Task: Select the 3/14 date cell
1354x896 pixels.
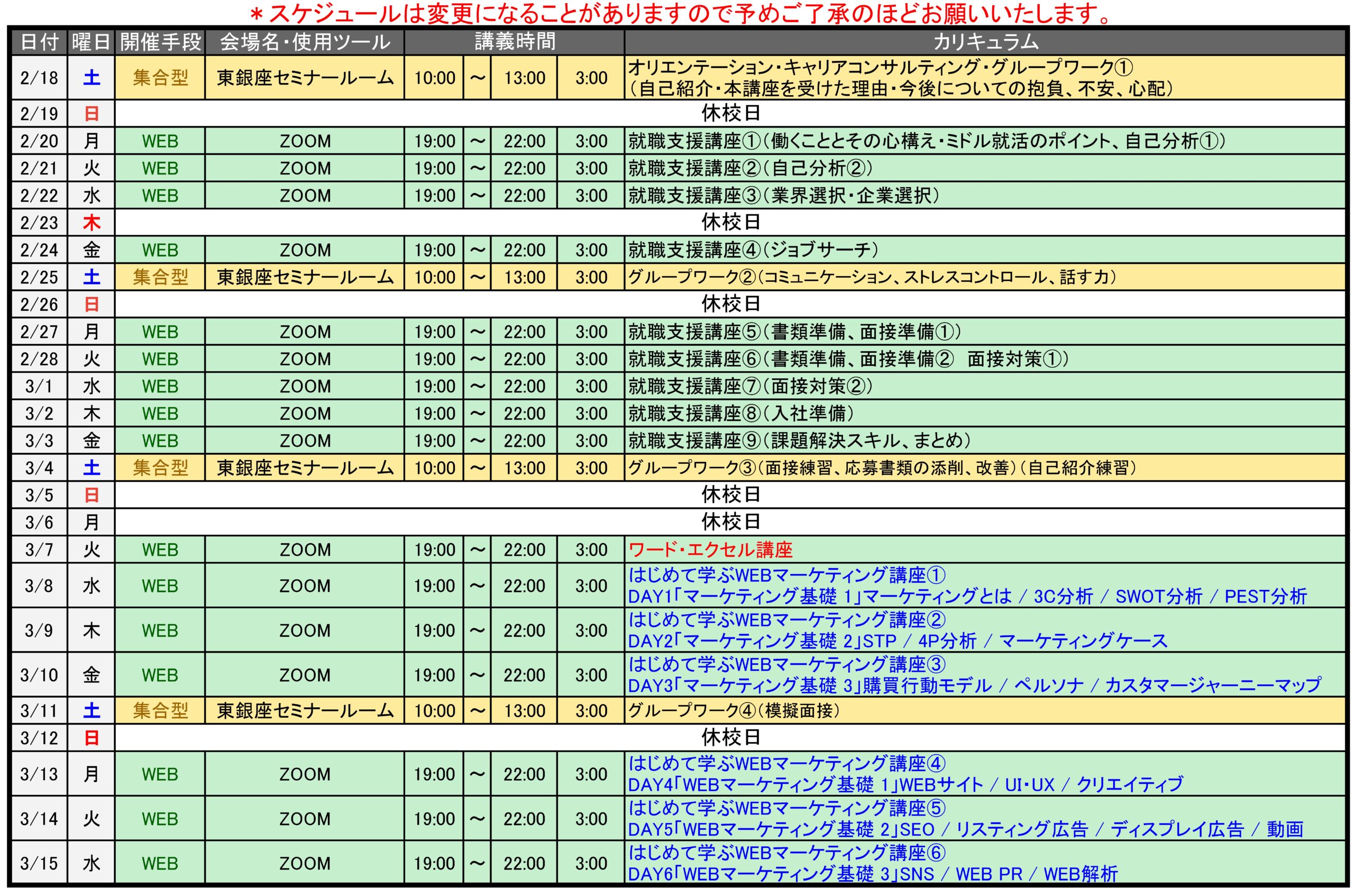Action: click(40, 818)
